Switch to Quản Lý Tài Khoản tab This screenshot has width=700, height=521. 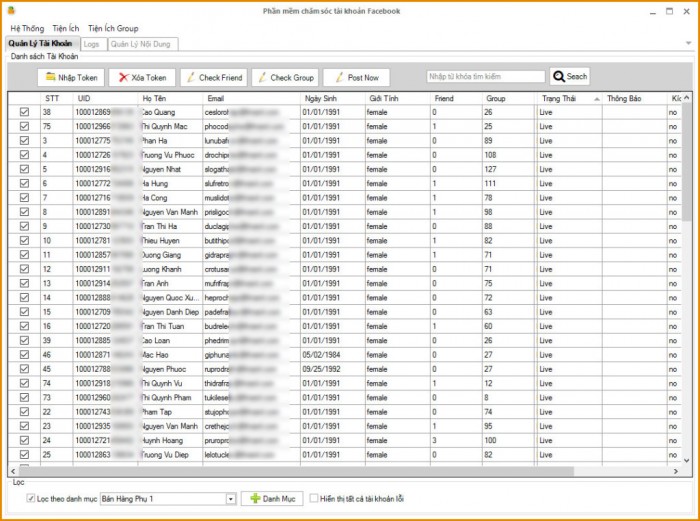(42, 43)
